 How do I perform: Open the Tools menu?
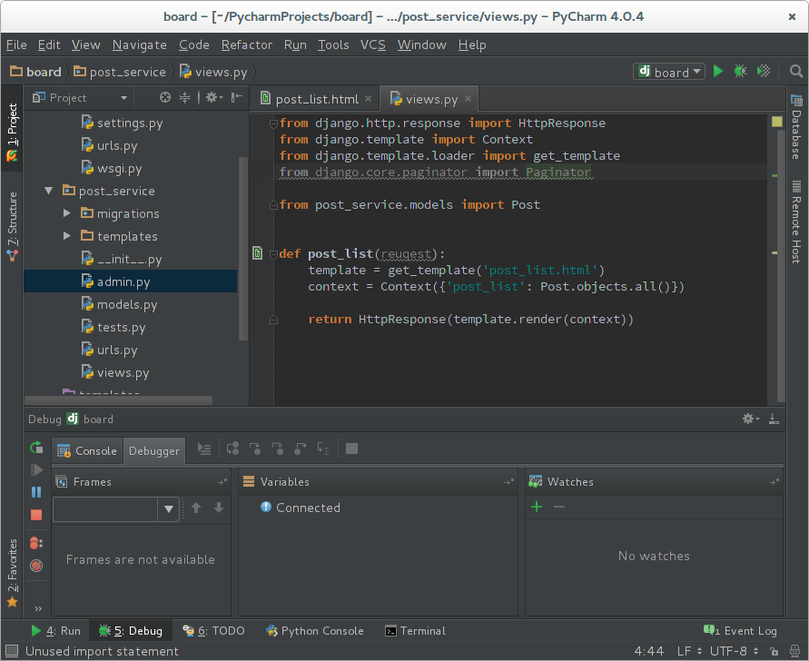333,45
